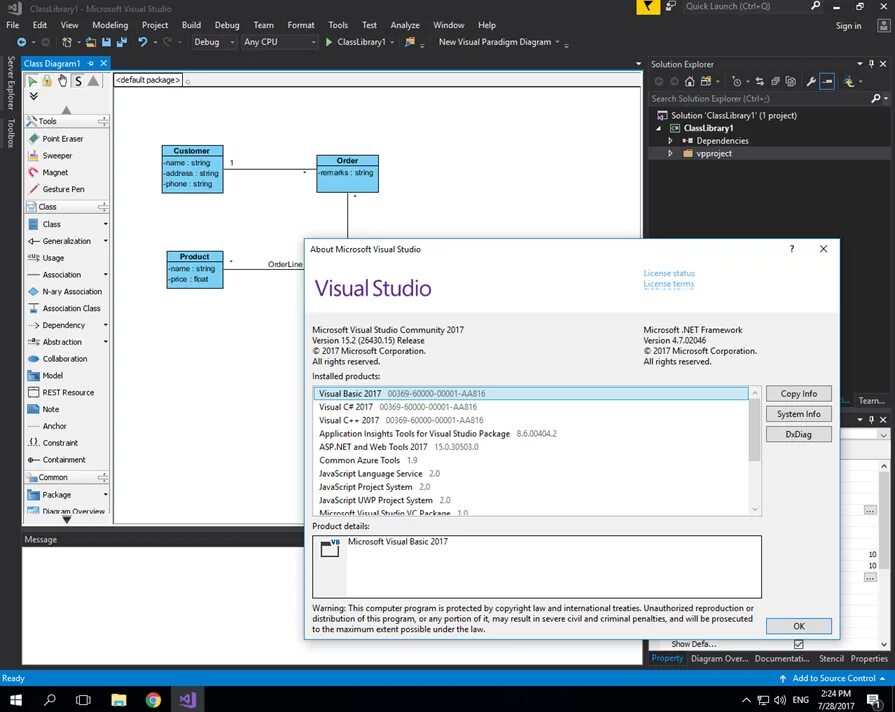Select the Usage connector tool
The width and height of the screenshot is (895, 712).
pos(46,258)
